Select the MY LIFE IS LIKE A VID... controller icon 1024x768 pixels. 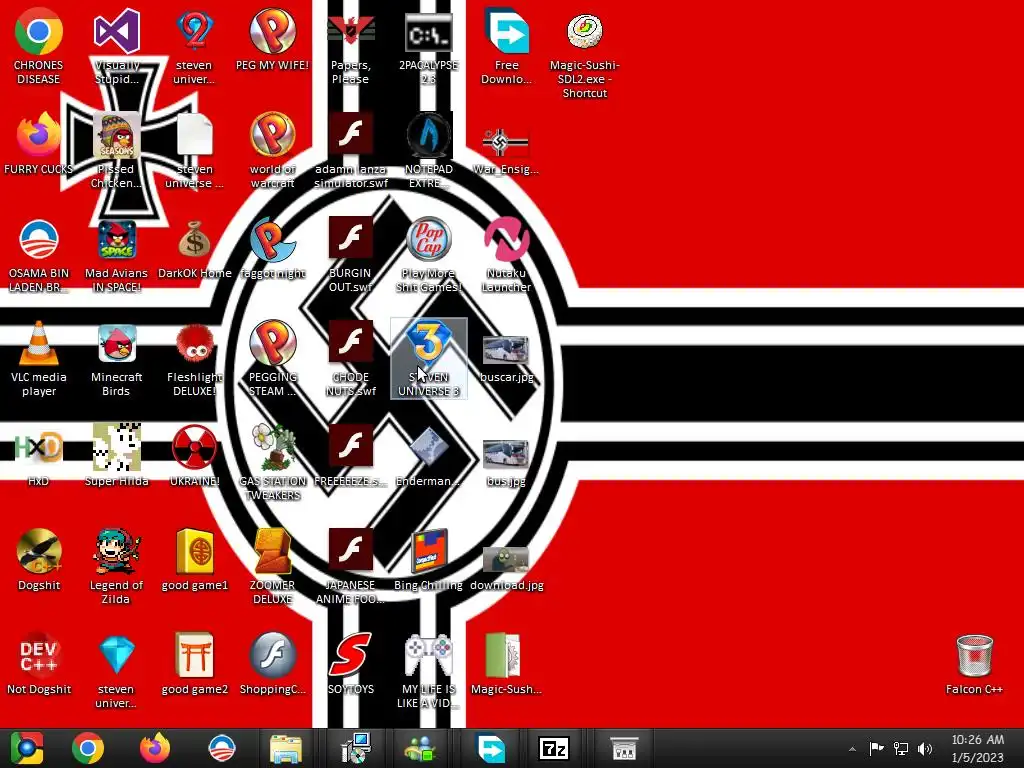(x=428, y=670)
